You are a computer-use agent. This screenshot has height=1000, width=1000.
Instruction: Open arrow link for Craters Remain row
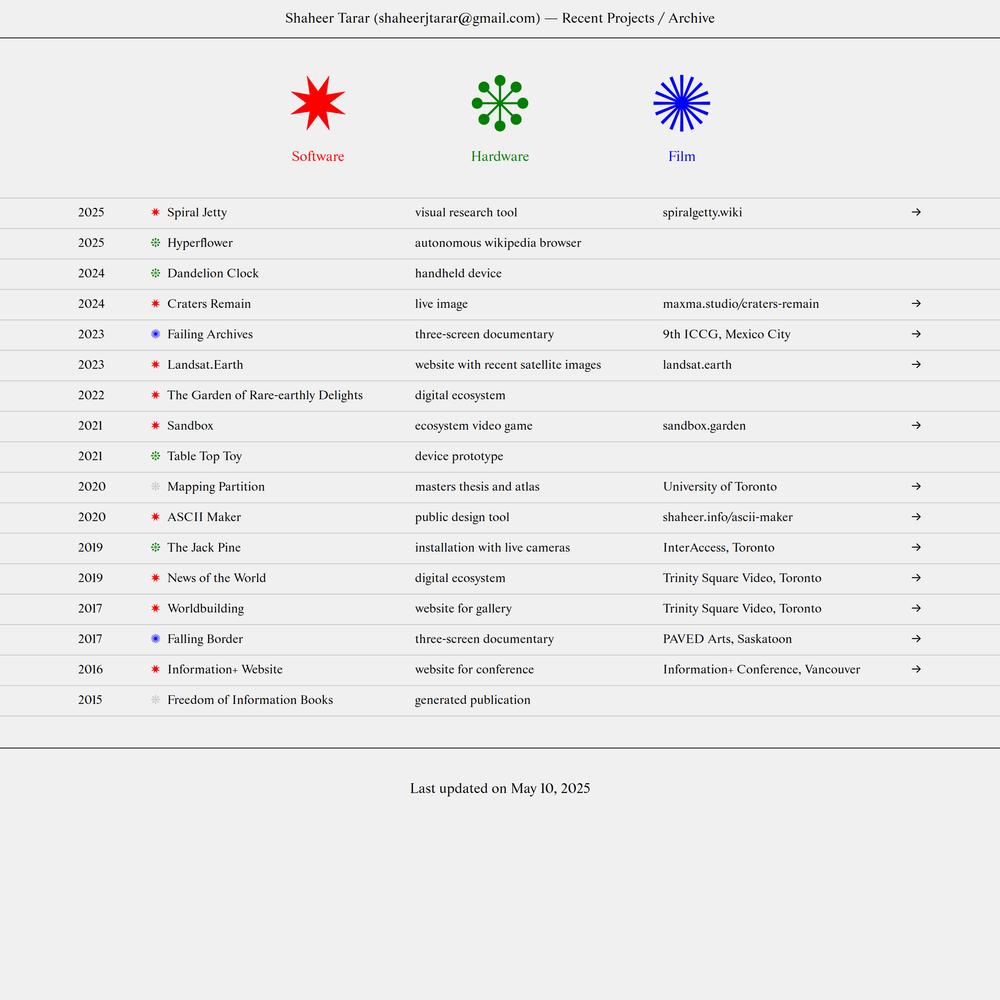pyautogui.click(x=916, y=304)
